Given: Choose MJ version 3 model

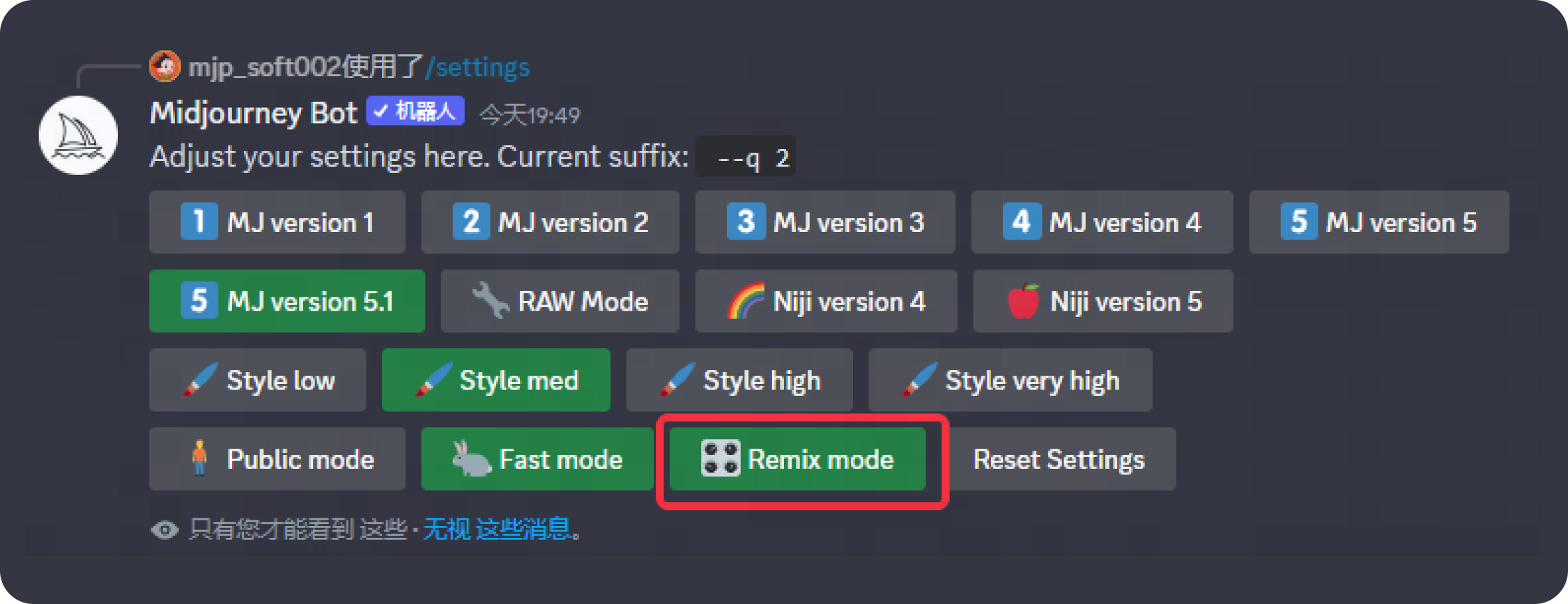Looking at the screenshot, I should [824, 222].
